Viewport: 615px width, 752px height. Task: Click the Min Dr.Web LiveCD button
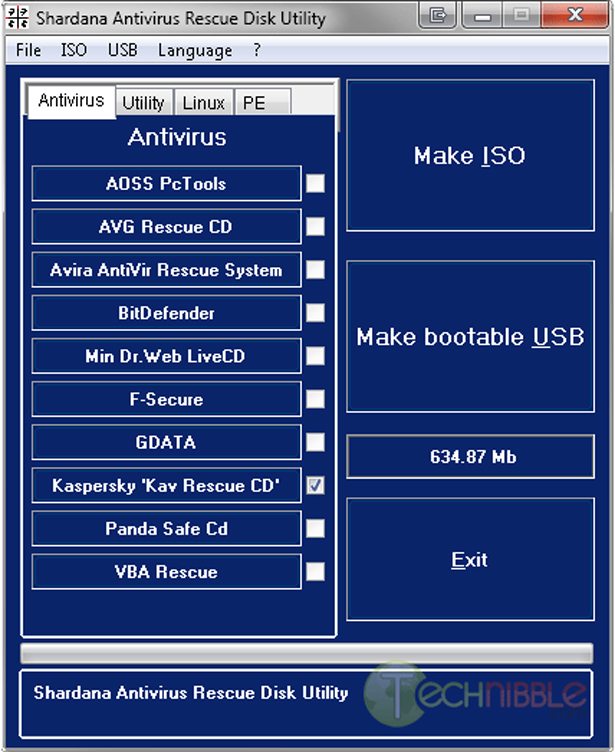point(166,356)
